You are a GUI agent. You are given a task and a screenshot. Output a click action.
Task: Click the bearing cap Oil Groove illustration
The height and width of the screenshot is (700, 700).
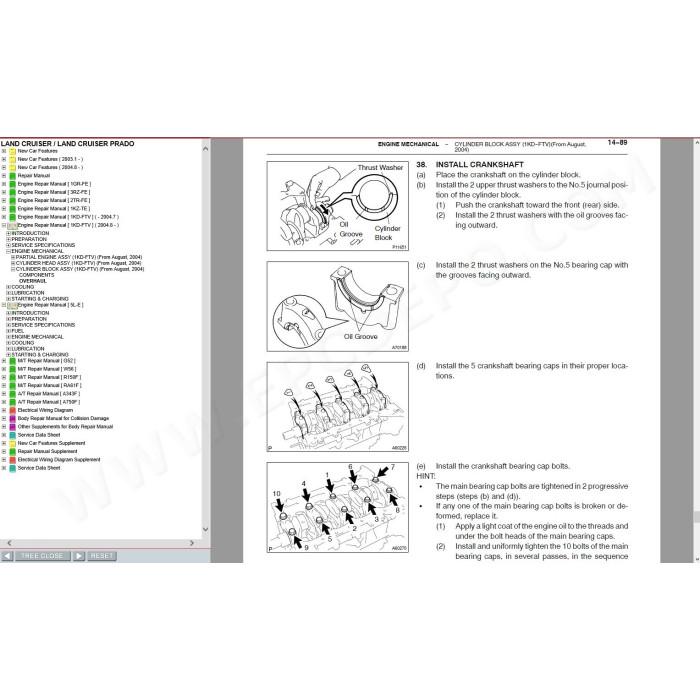(x=338, y=307)
